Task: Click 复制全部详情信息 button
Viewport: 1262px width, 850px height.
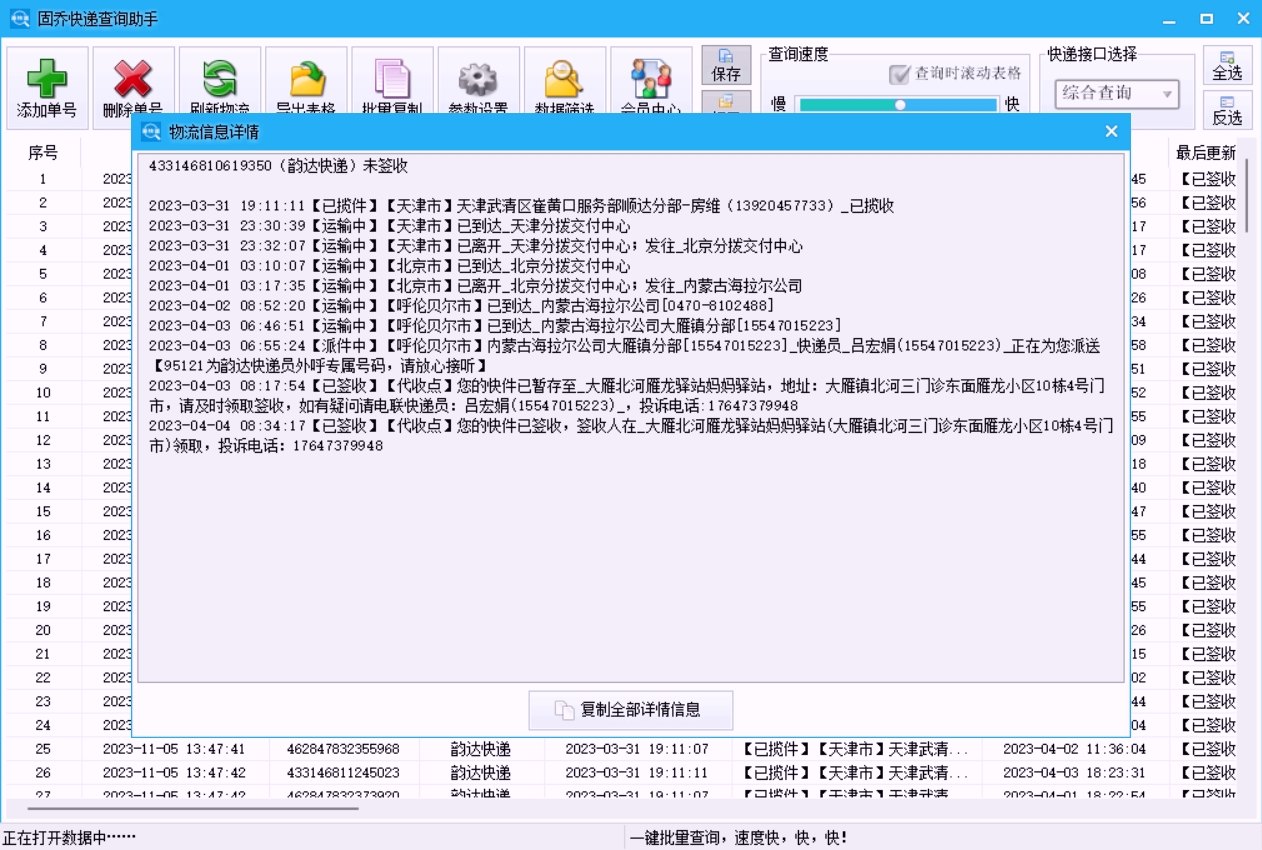Action: click(631, 710)
